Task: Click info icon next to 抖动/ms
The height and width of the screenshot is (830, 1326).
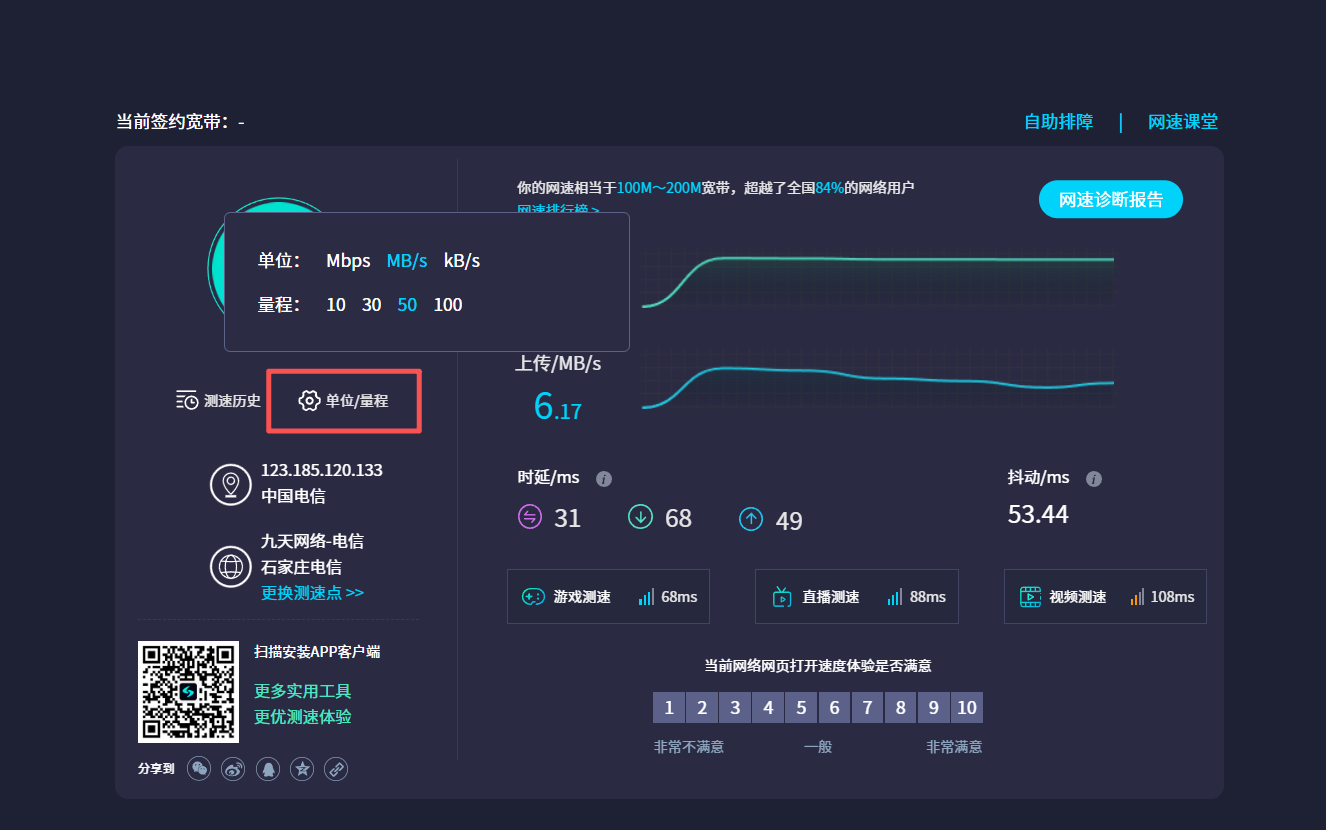Action: 1094,479
